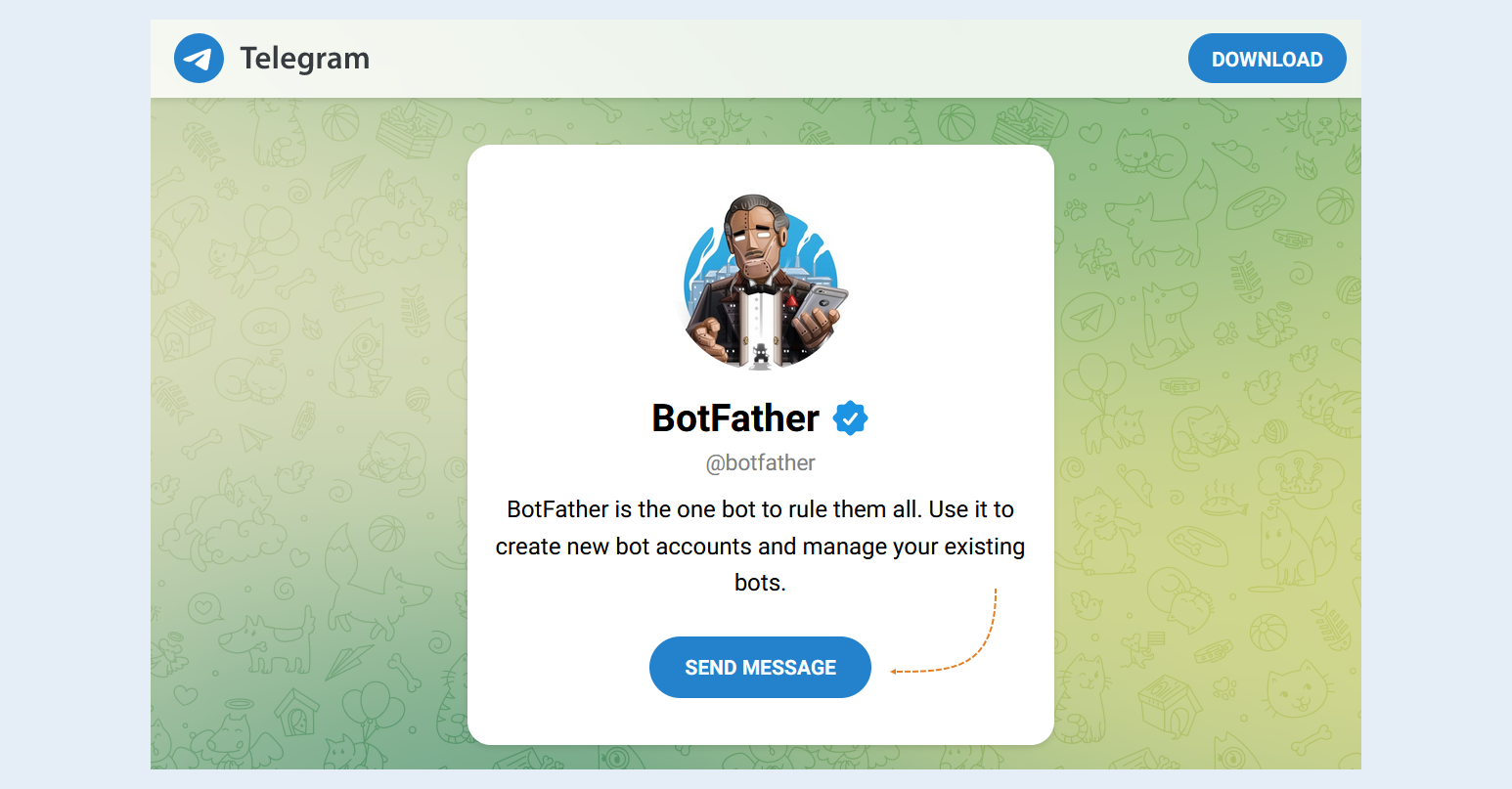
Task: Click the smartphone held in BotFather's hand
Action: pos(823,305)
